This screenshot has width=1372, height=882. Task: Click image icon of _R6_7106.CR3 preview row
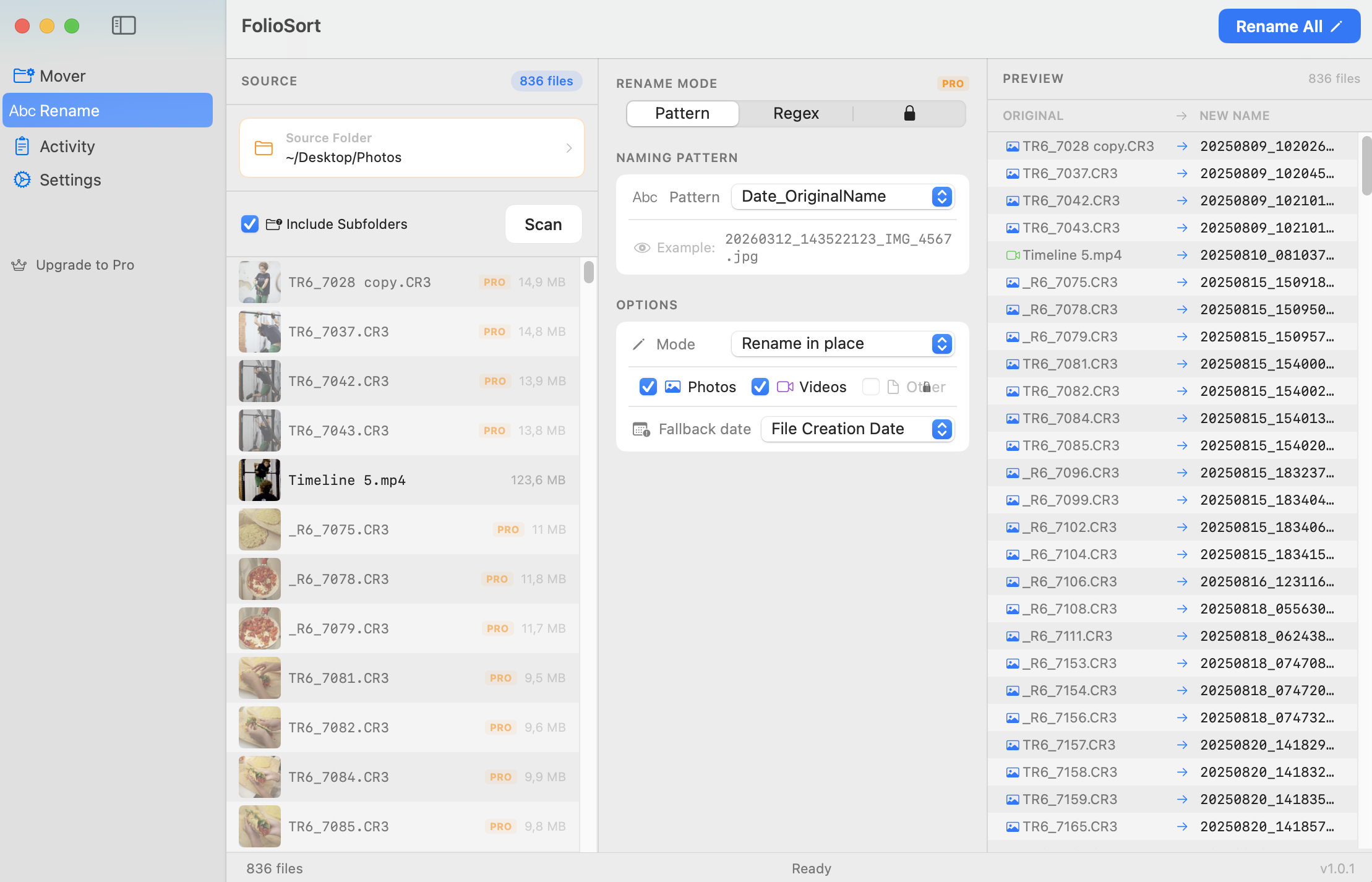1013,582
